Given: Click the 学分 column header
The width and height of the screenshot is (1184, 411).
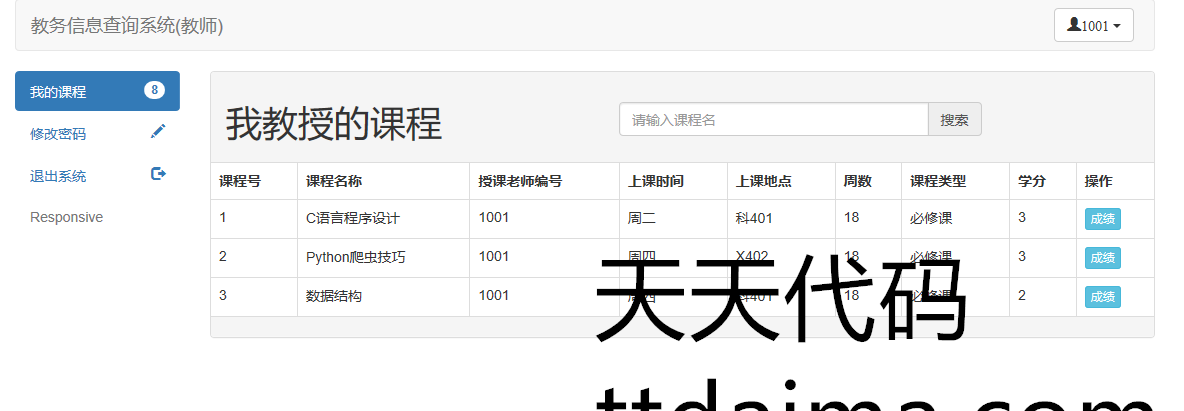Looking at the screenshot, I should pyautogui.click(x=1031, y=182).
